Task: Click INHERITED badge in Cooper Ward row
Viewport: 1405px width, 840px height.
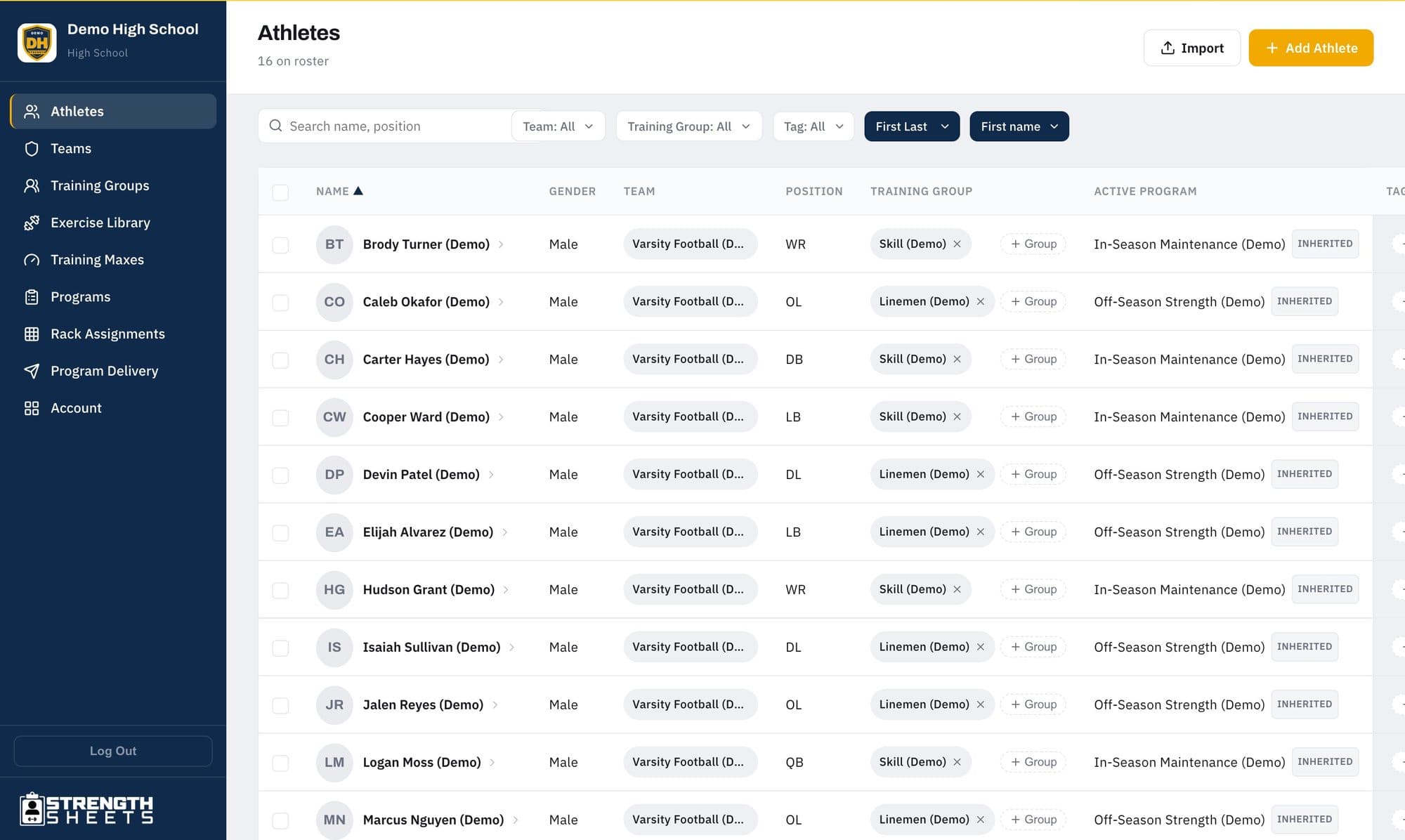Action: [1325, 416]
